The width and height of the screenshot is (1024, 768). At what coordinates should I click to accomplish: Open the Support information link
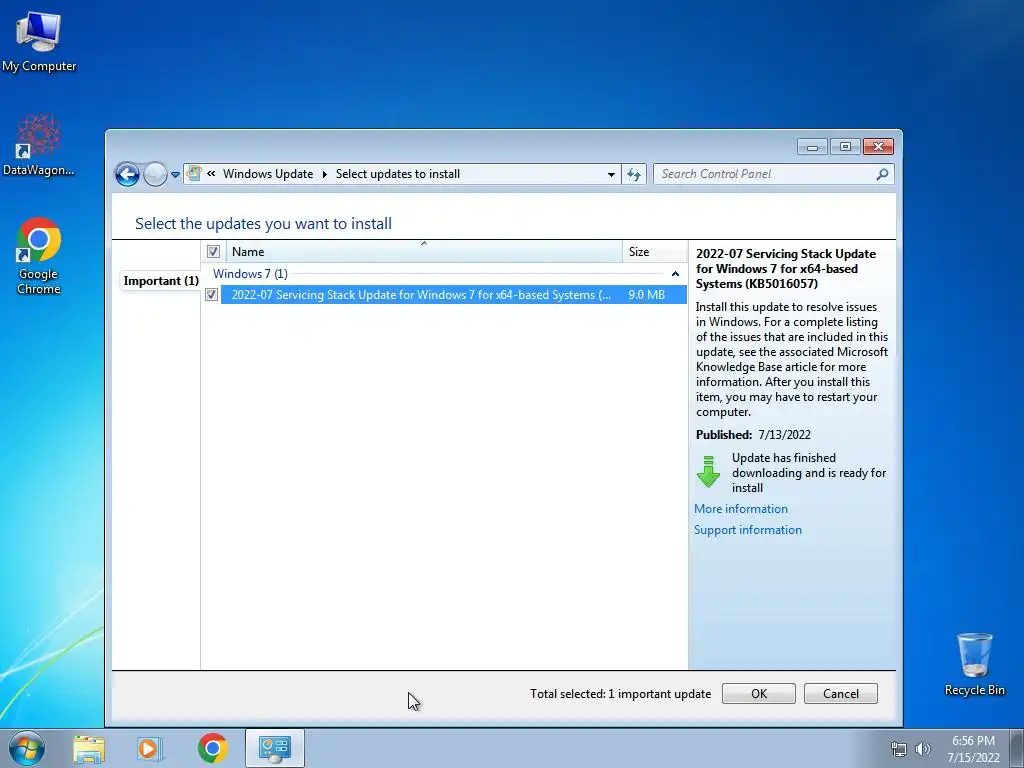point(748,530)
